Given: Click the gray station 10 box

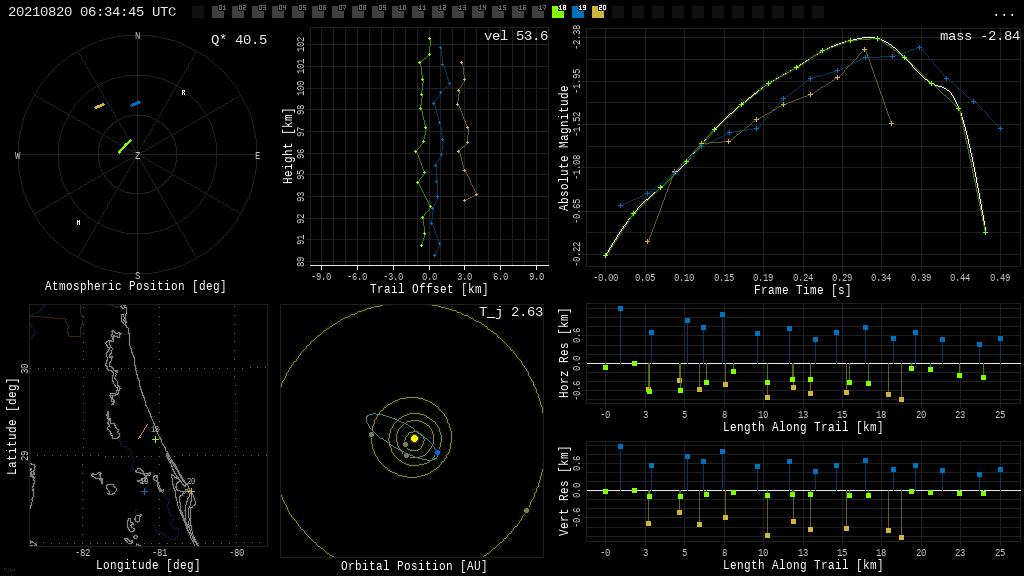Looking at the screenshot, I should pos(398,12).
